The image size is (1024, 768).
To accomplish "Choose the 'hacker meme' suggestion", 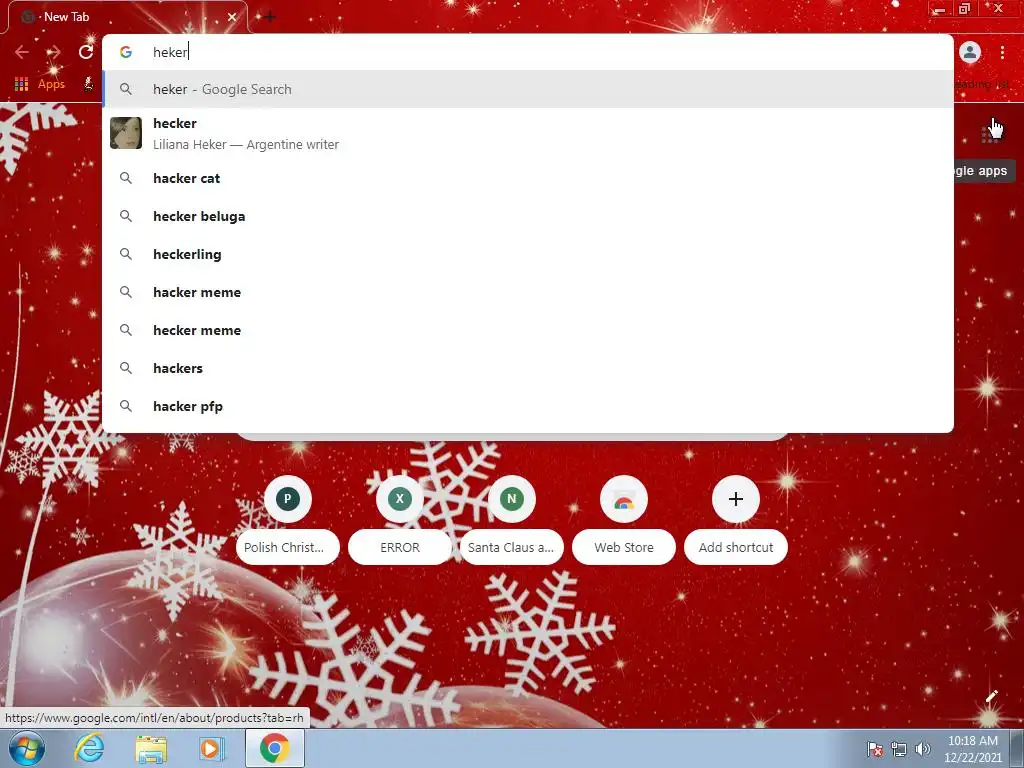I will point(528,292).
